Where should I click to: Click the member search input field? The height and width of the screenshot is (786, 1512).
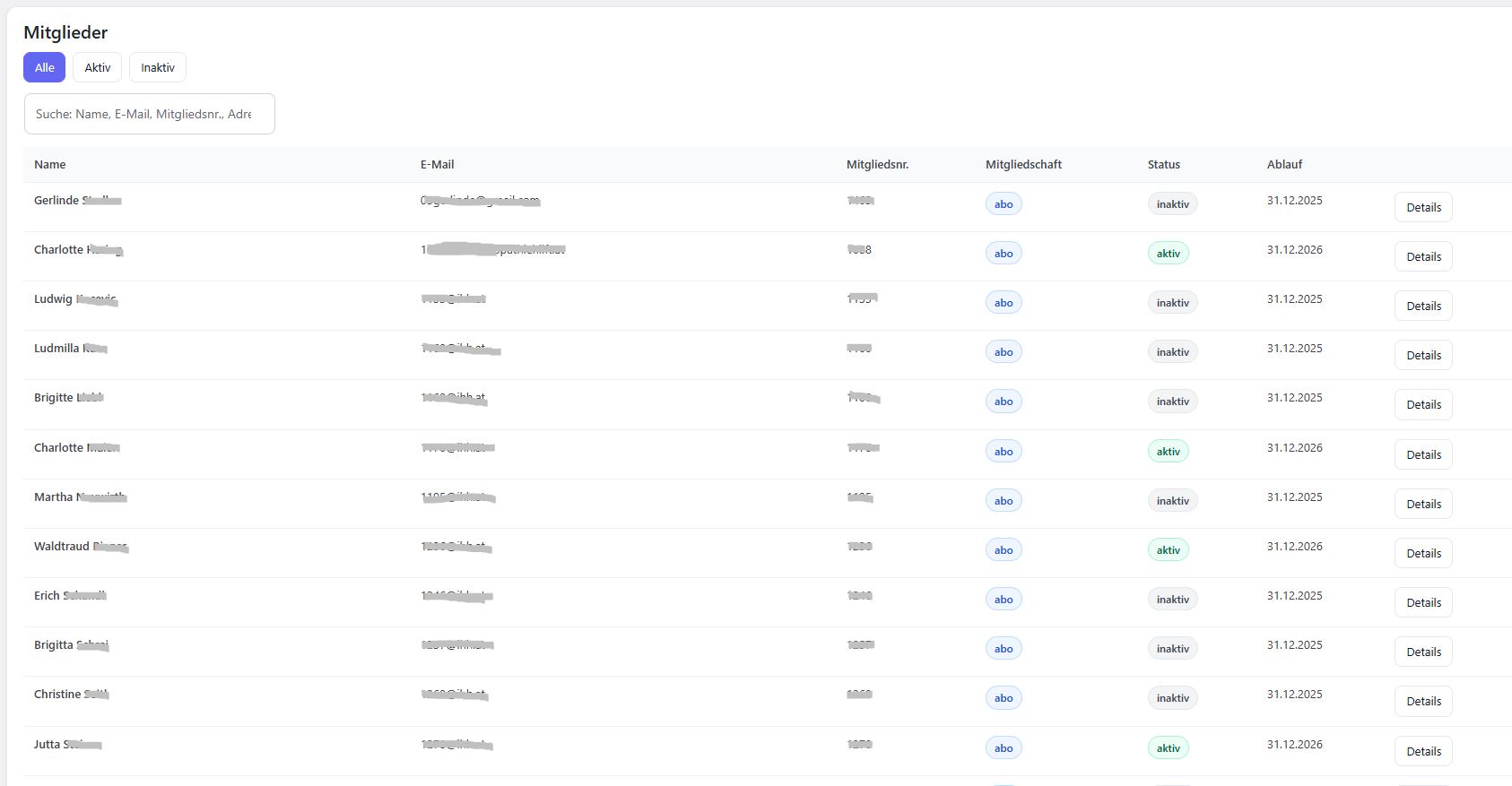point(149,114)
